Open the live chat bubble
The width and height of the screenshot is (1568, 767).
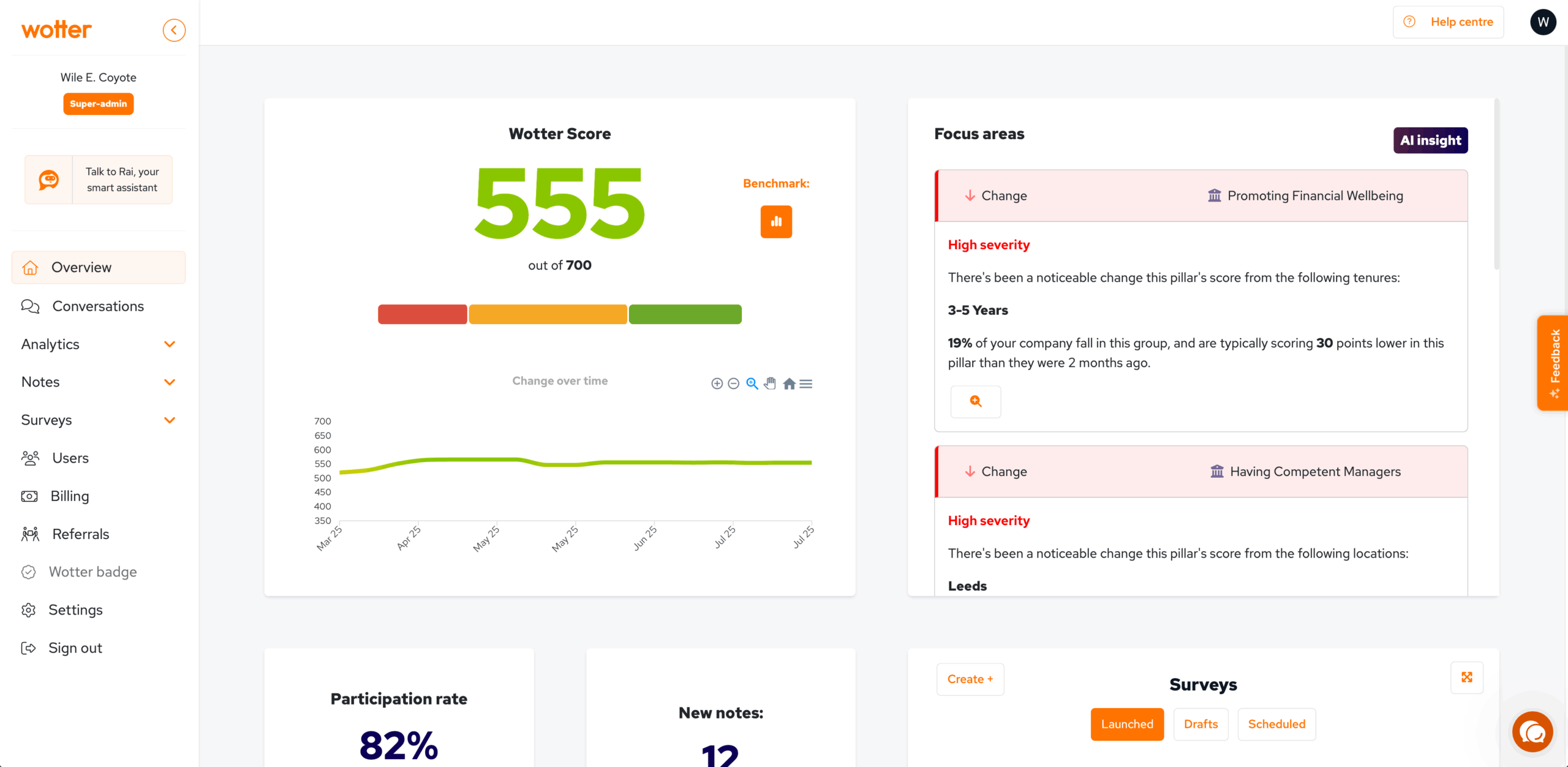(x=1532, y=731)
